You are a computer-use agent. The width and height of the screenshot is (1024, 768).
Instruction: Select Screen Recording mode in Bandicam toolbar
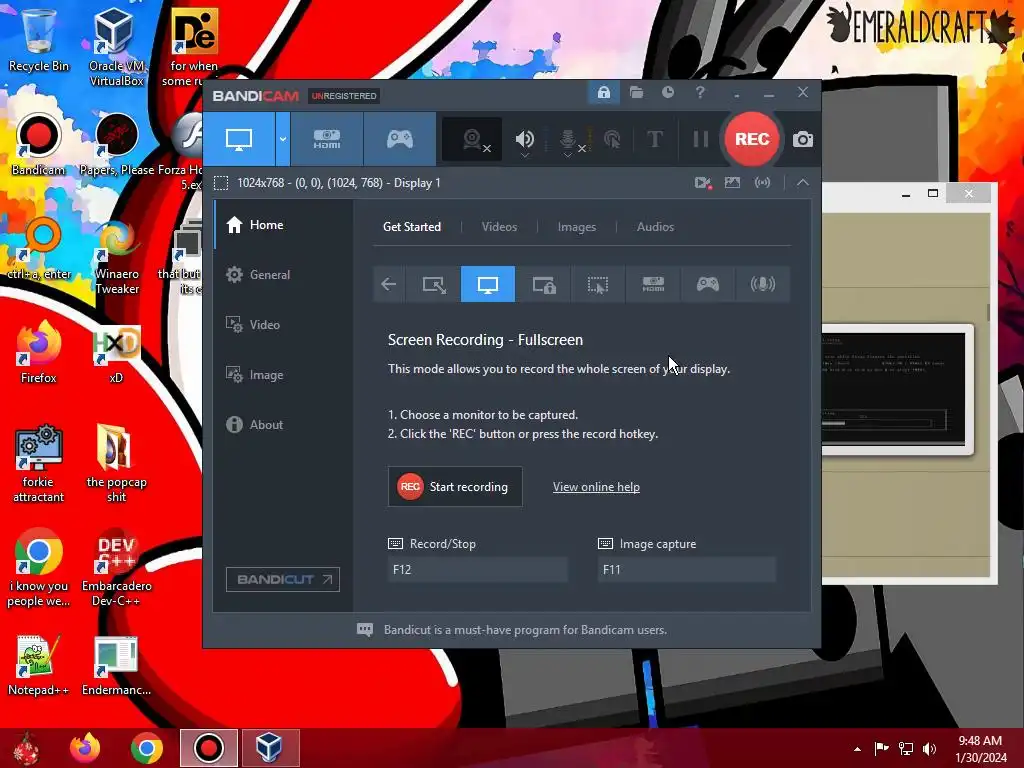[x=239, y=139]
